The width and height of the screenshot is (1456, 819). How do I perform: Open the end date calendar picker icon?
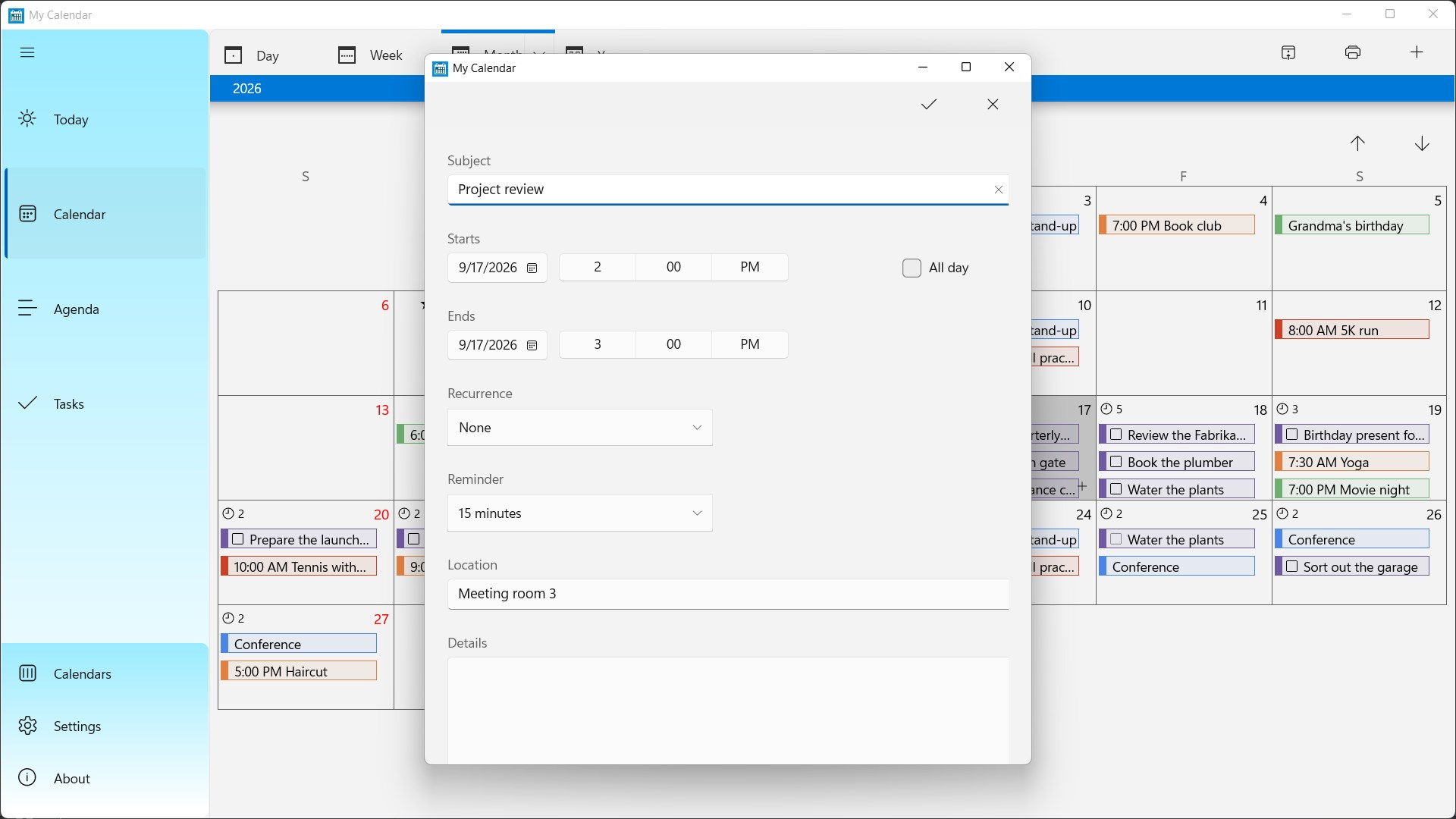[x=532, y=346]
